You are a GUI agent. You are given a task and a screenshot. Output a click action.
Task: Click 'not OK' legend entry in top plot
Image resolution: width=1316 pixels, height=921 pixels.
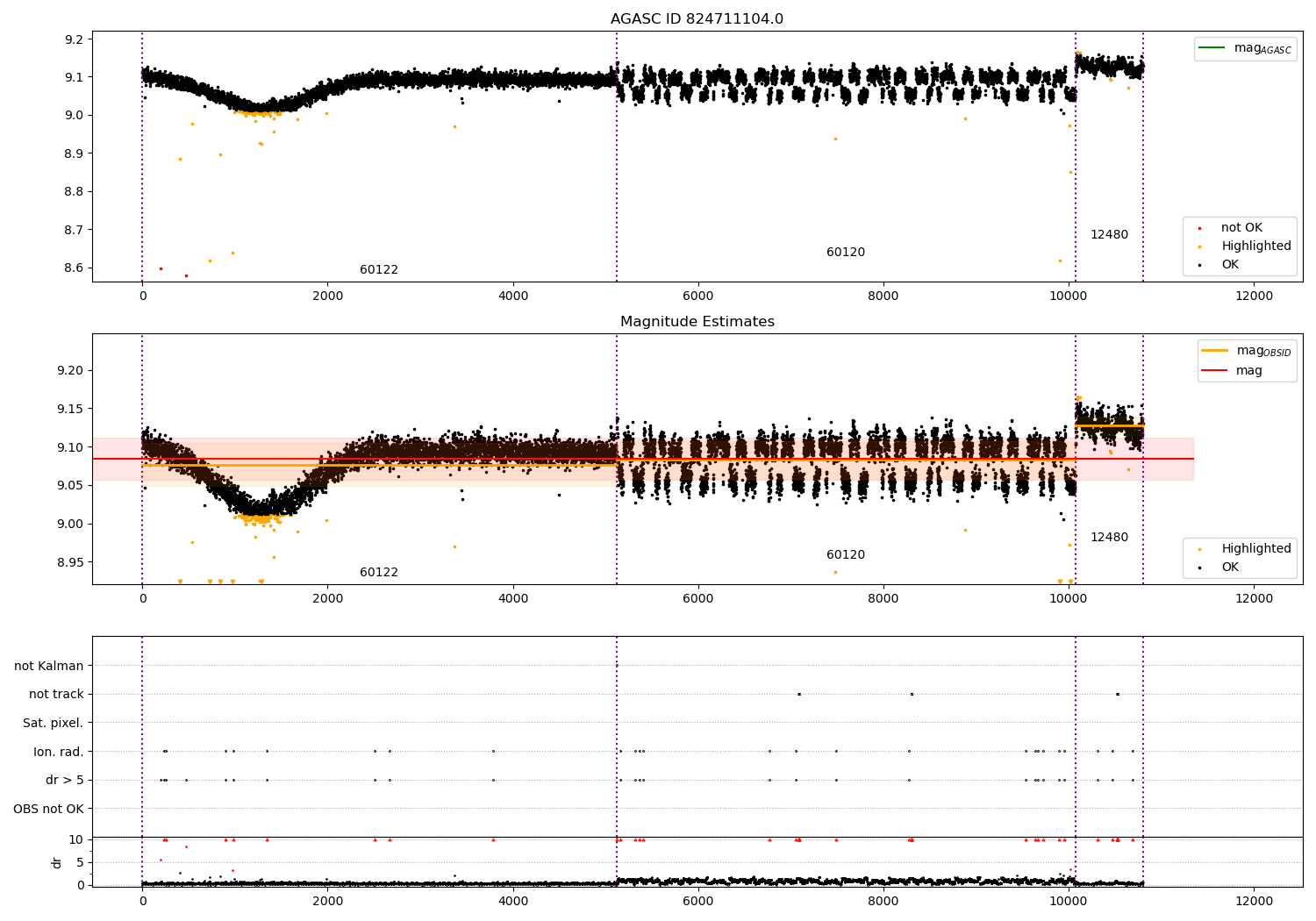pyautogui.click(x=1241, y=228)
